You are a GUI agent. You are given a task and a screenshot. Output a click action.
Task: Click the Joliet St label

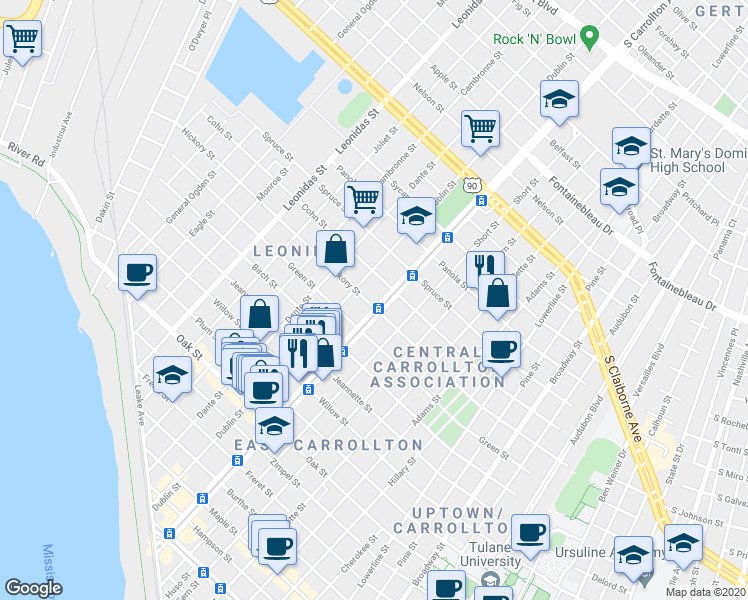click(x=384, y=140)
